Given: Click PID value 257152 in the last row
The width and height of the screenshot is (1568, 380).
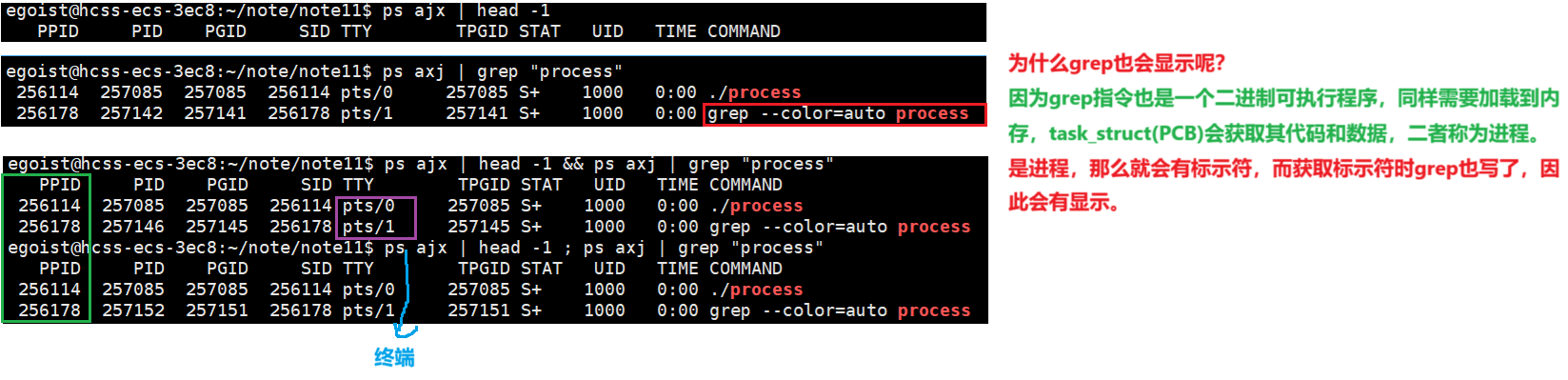Looking at the screenshot, I should coord(133,310).
